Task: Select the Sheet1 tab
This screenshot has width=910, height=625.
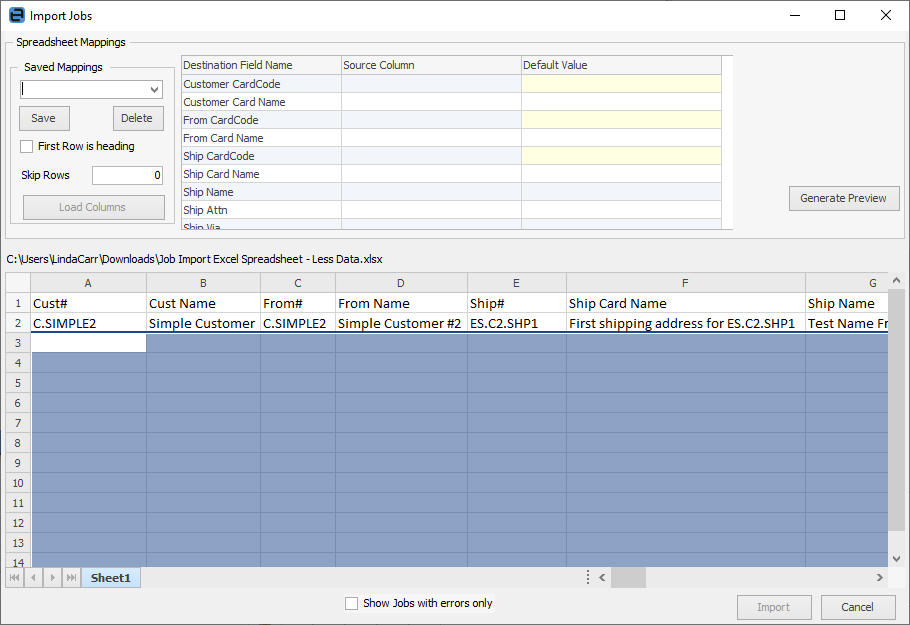Action: point(110,578)
